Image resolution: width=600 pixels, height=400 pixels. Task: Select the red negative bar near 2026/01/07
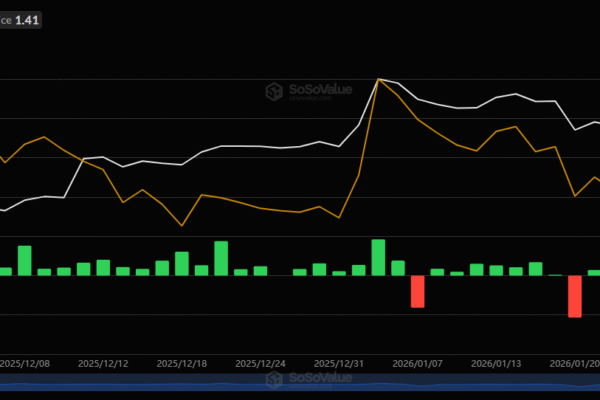coord(418,291)
